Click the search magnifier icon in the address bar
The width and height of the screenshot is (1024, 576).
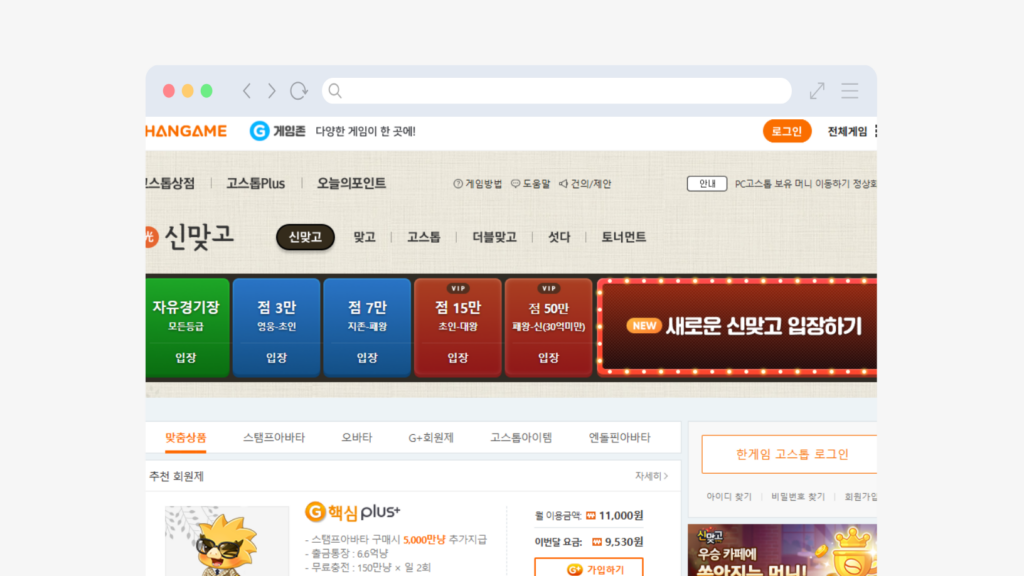pos(335,91)
